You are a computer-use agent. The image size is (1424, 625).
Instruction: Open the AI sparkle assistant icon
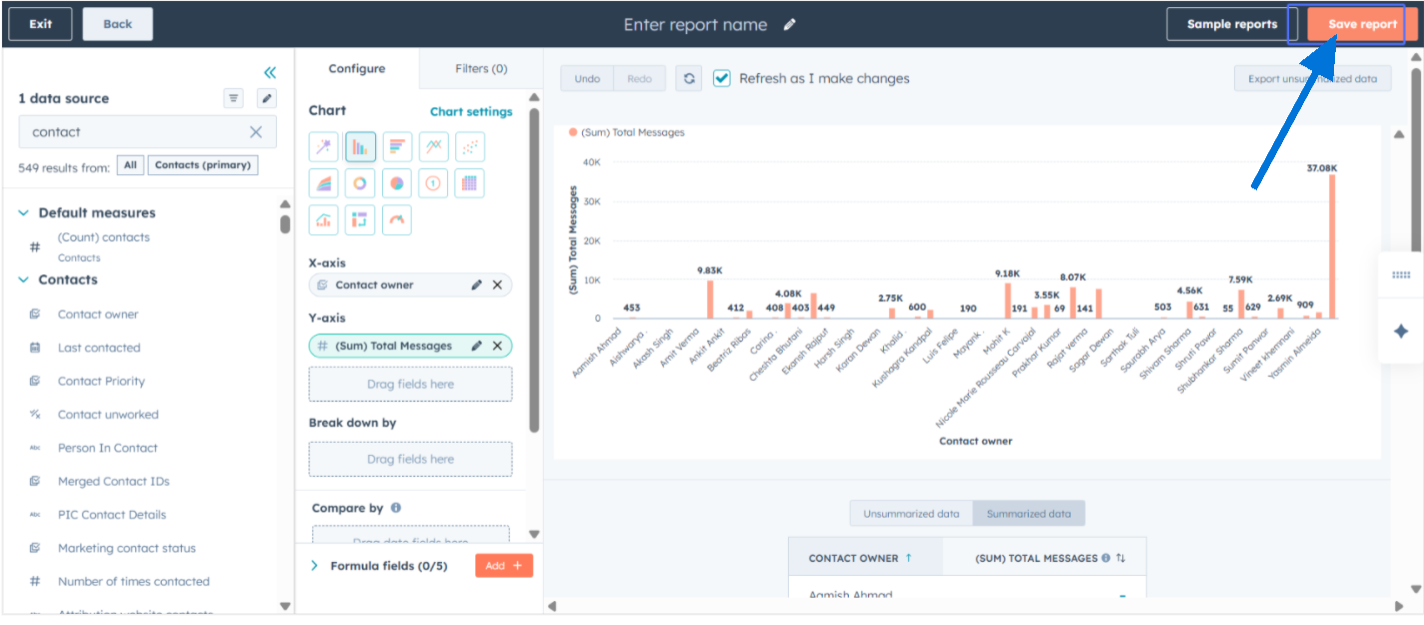(1401, 331)
